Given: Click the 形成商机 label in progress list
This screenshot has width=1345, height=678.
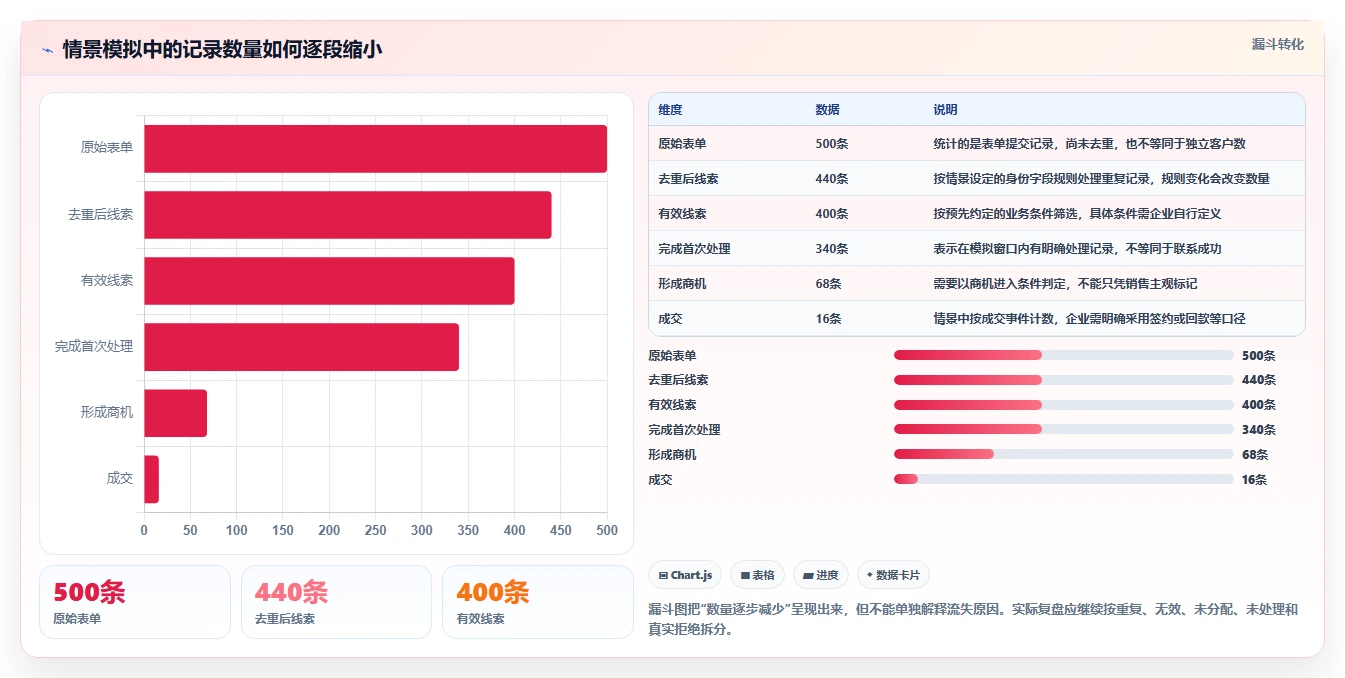Looking at the screenshot, I should coord(672,455).
